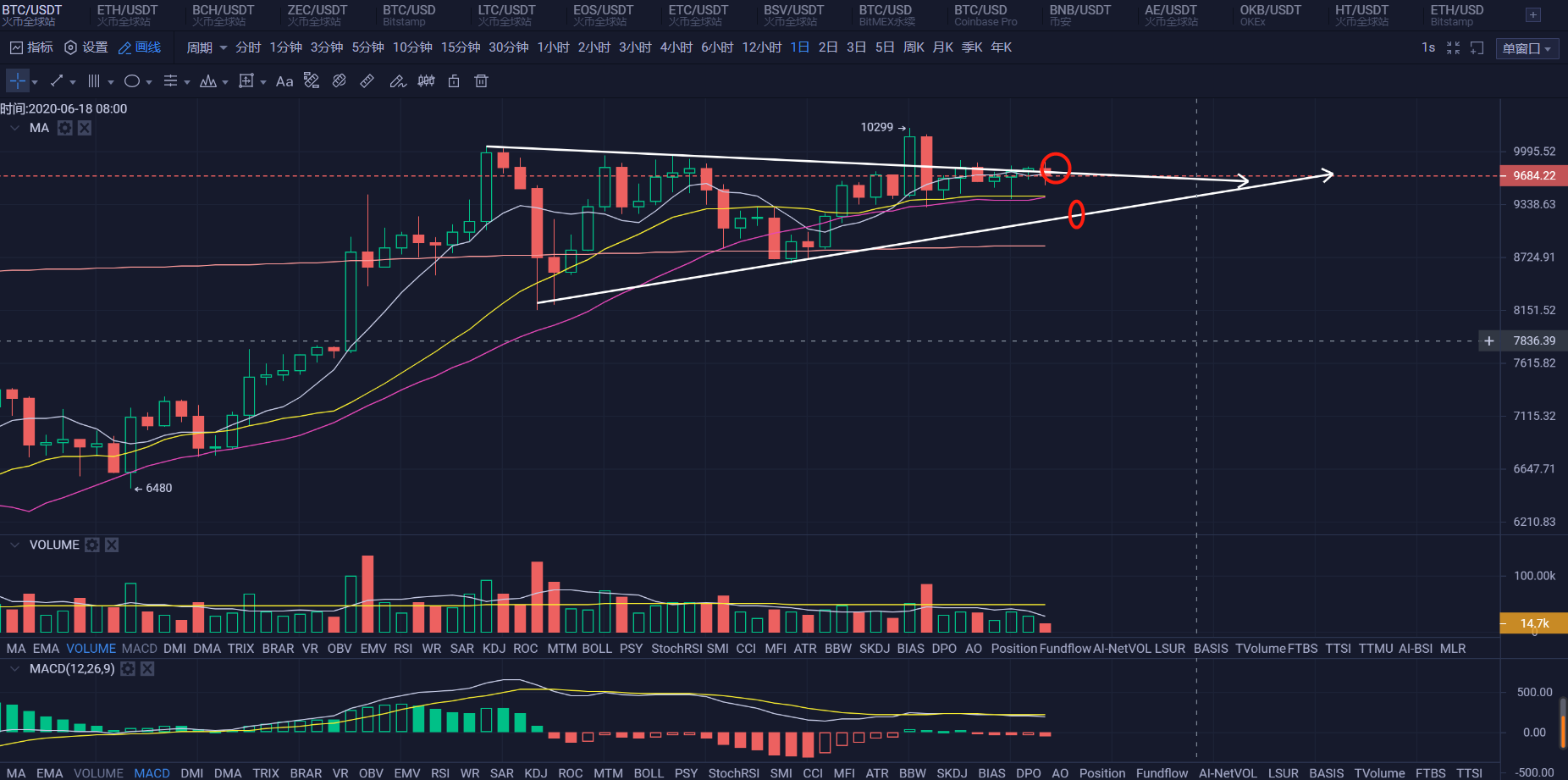Toggle the 画线 drawing toolbar

pos(140,47)
